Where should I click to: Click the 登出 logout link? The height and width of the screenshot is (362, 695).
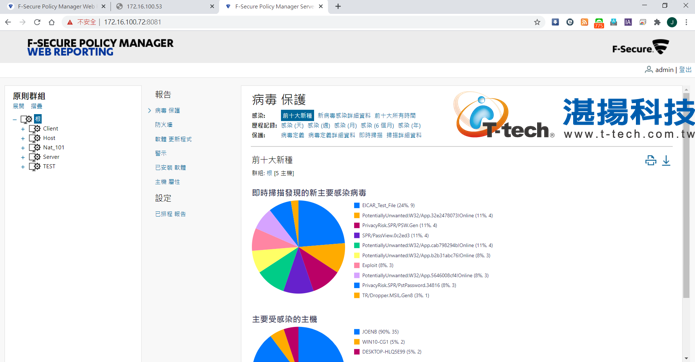[685, 70]
